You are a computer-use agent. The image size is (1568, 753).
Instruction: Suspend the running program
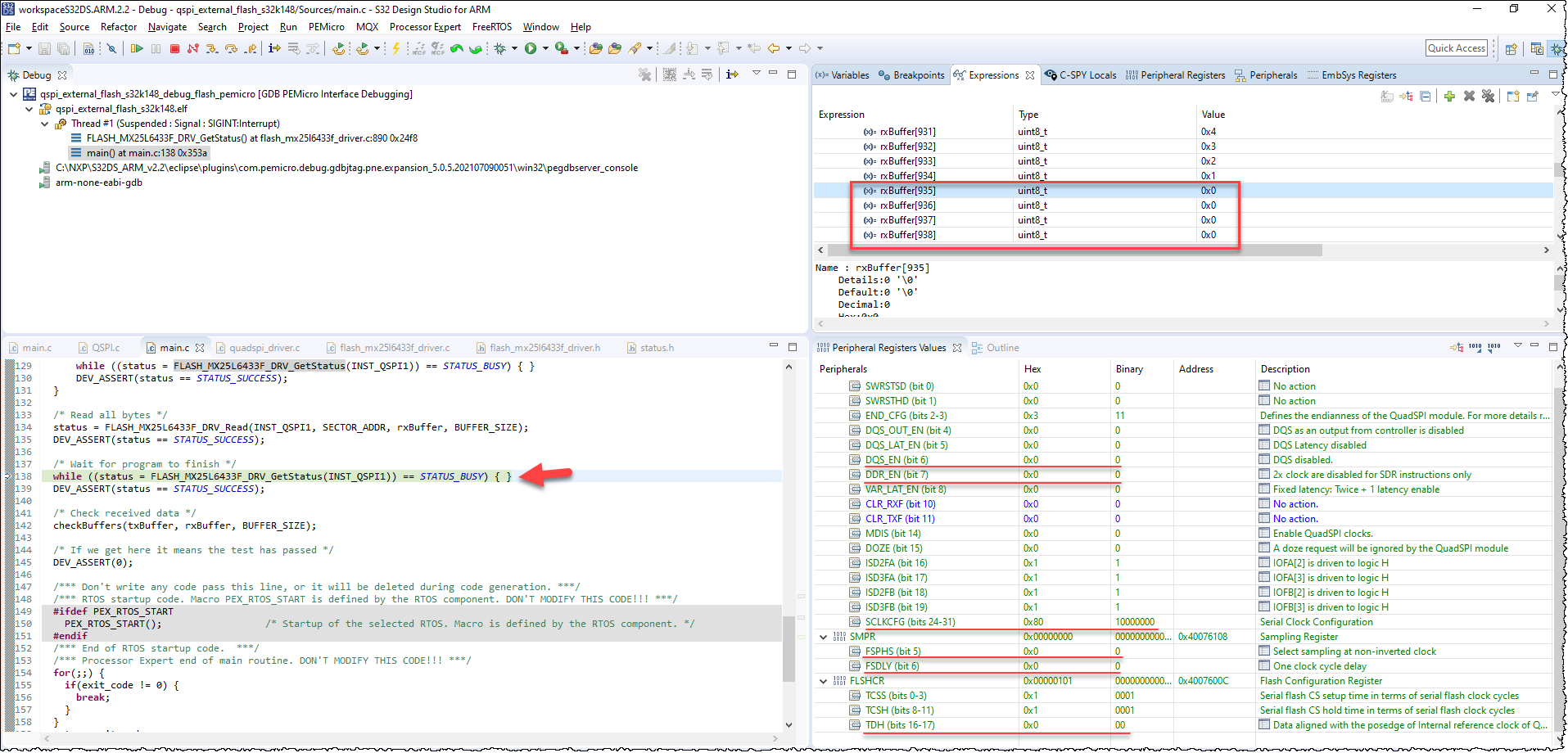[156, 48]
